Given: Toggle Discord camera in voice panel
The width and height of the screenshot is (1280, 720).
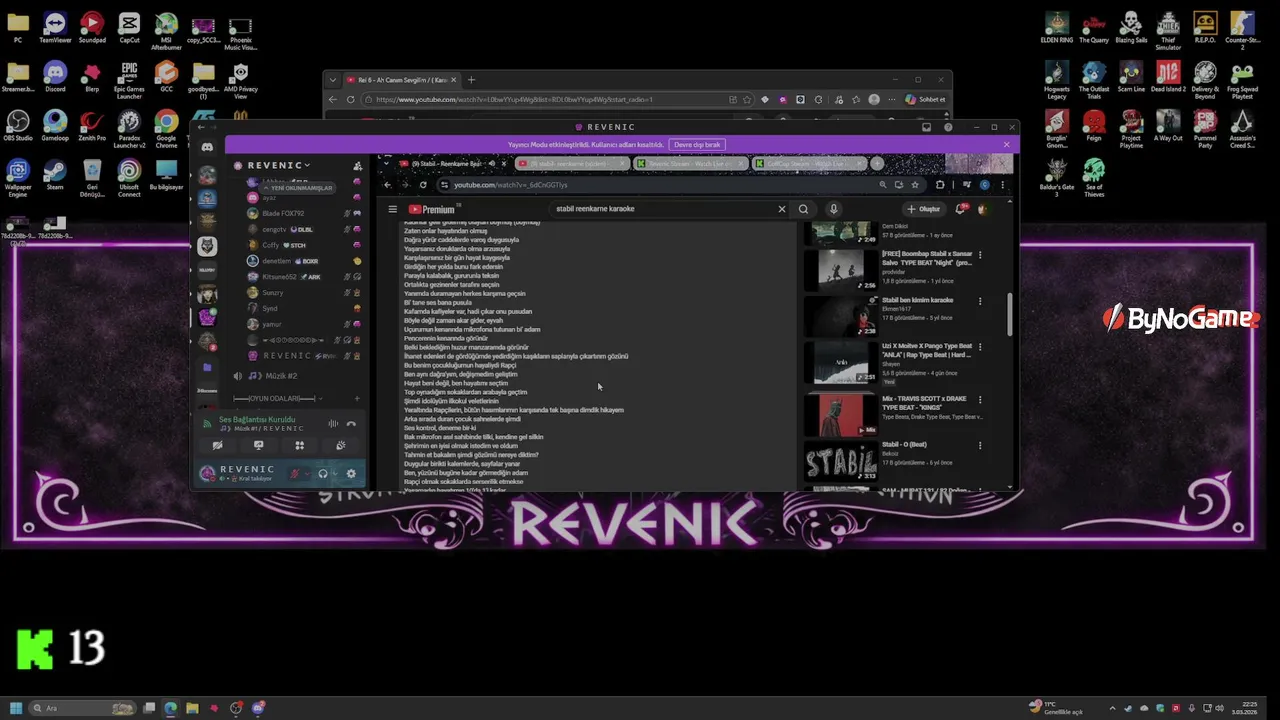Looking at the screenshot, I should [x=218, y=446].
